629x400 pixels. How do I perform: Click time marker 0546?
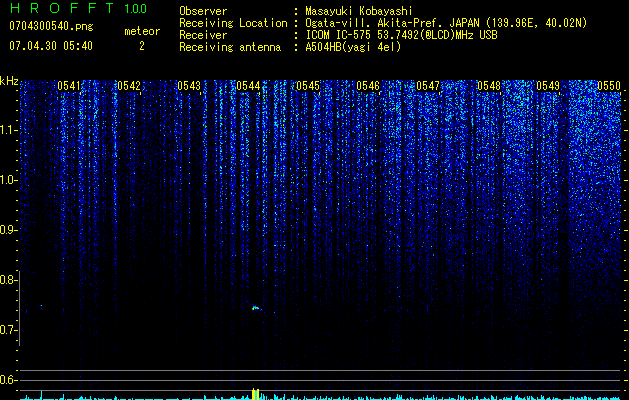pyautogui.click(x=368, y=86)
